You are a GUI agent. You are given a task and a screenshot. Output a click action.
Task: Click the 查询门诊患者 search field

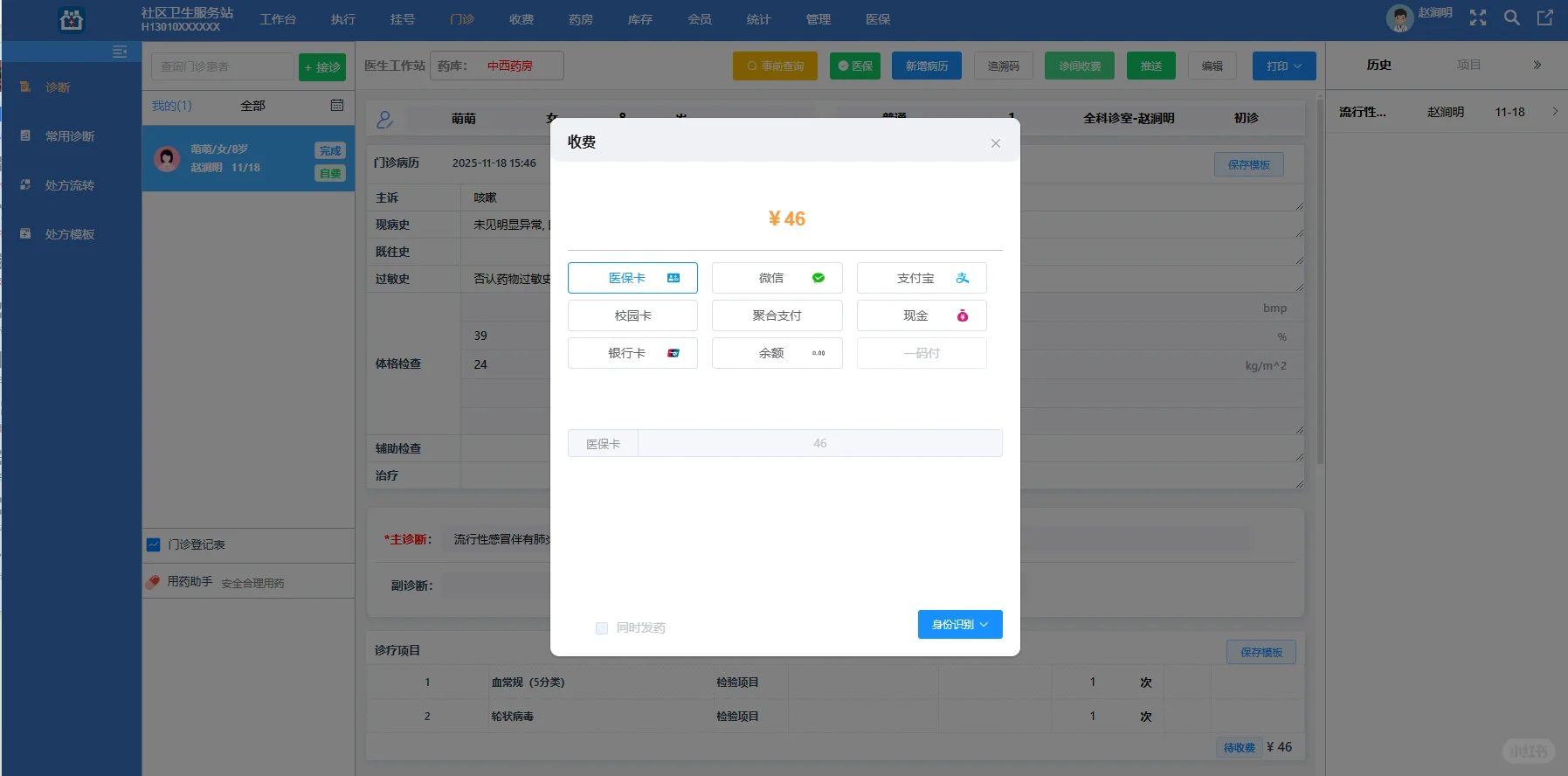[x=223, y=67]
